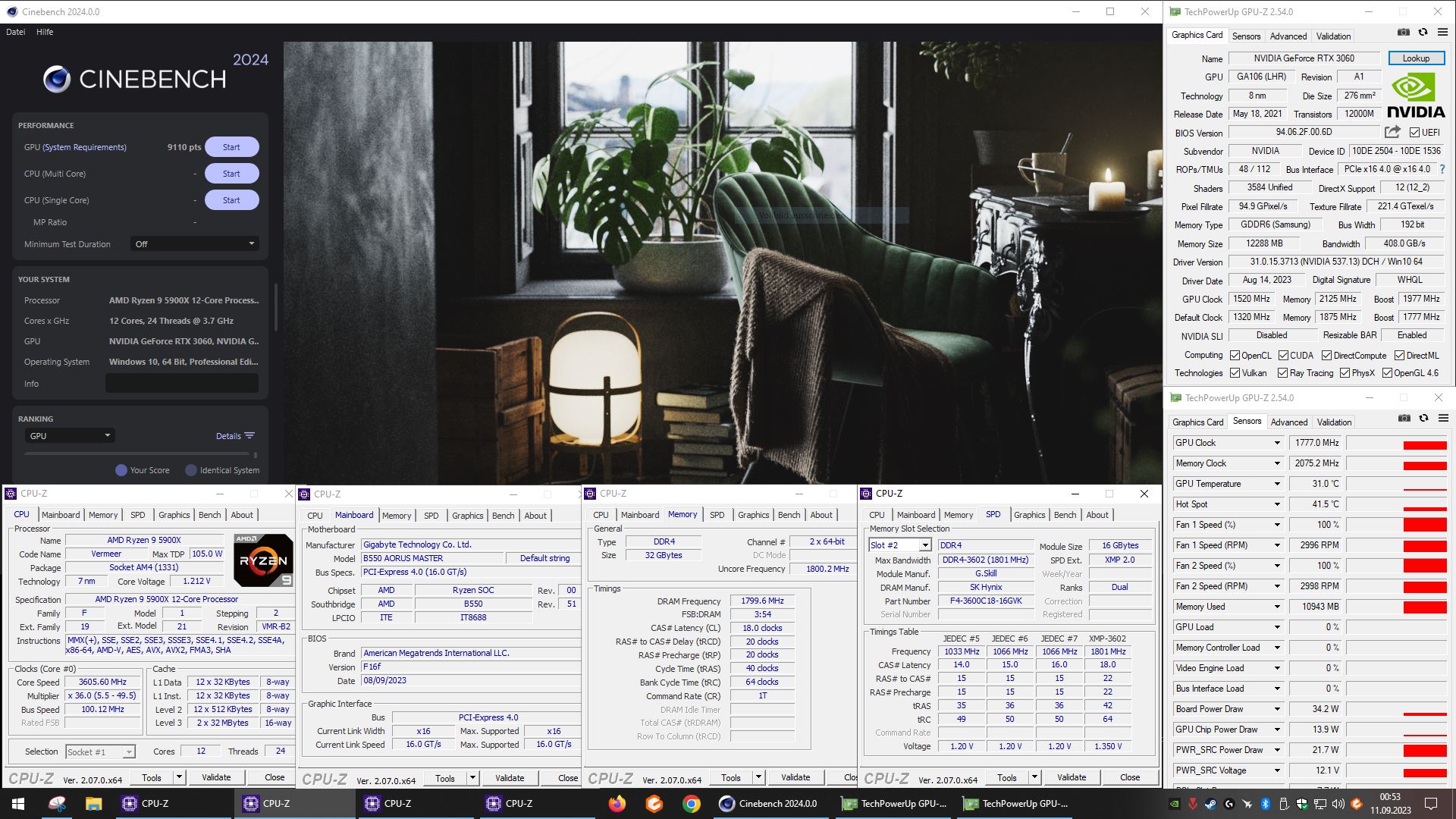Open Firefox from the taskbar

tap(617, 804)
